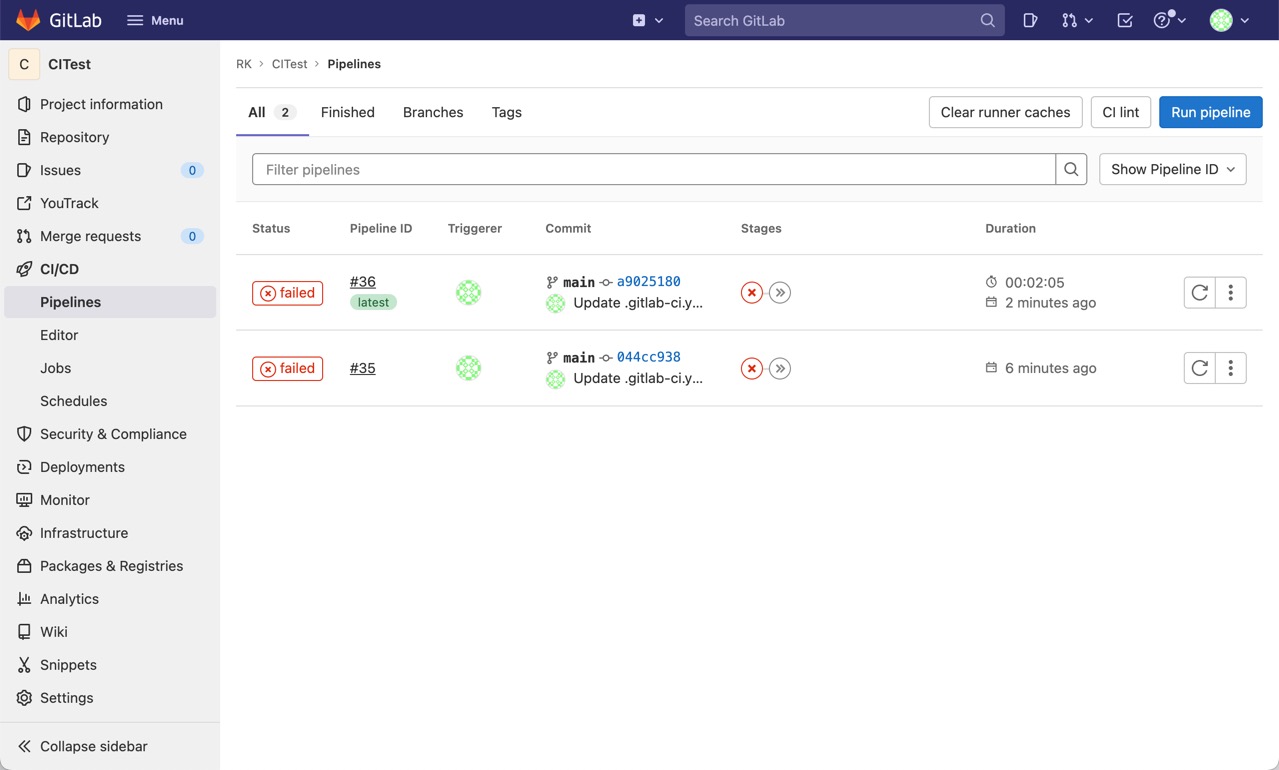This screenshot has height=770, width=1279.
Task: Open Snippets in the sidebar
Action: click(x=110, y=665)
